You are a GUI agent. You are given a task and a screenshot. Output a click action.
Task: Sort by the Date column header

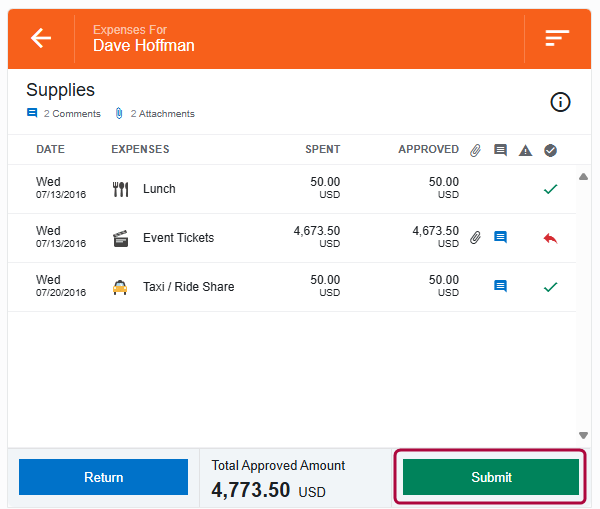coord(50,150)
